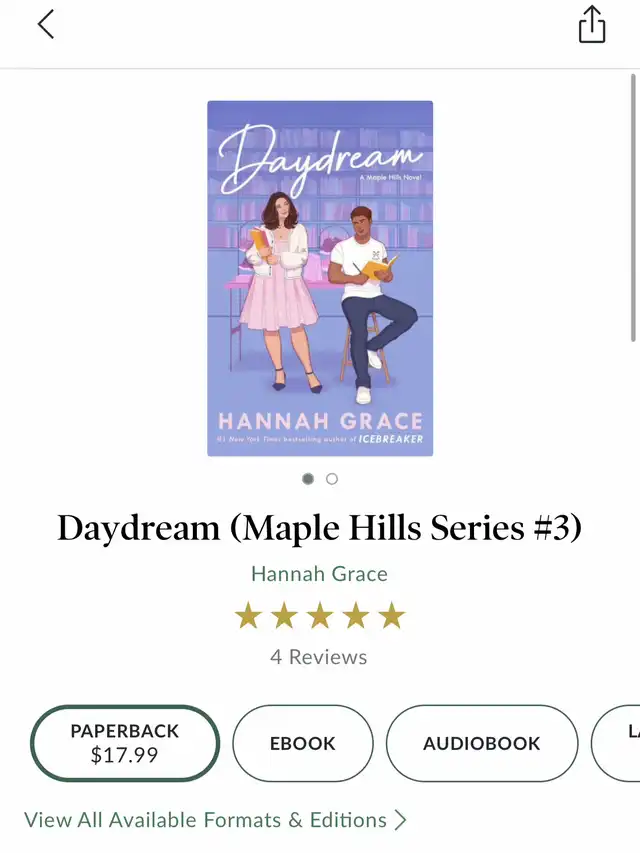The height and width of the screenshot is (853, 640).
Task: Tap the Daydream (Maple Hills Series #3) title
Action: [x=320, y=528]
